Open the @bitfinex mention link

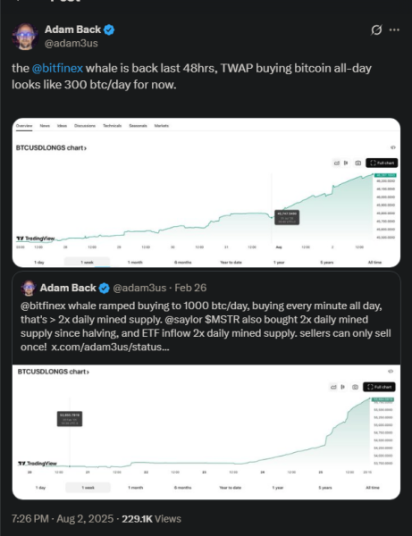[x=57, y=68]
